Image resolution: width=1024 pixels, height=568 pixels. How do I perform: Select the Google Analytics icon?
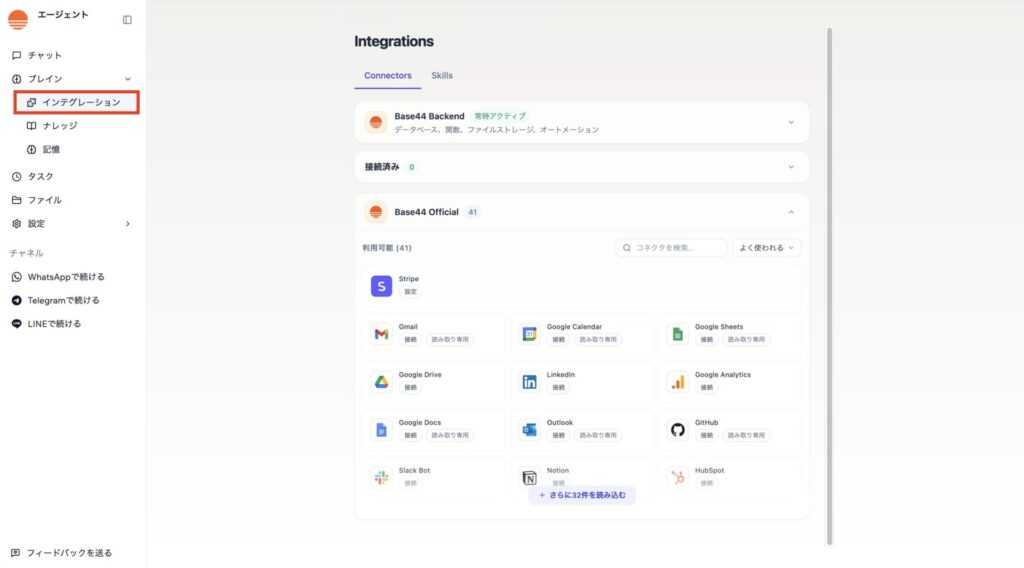(677, 382)
